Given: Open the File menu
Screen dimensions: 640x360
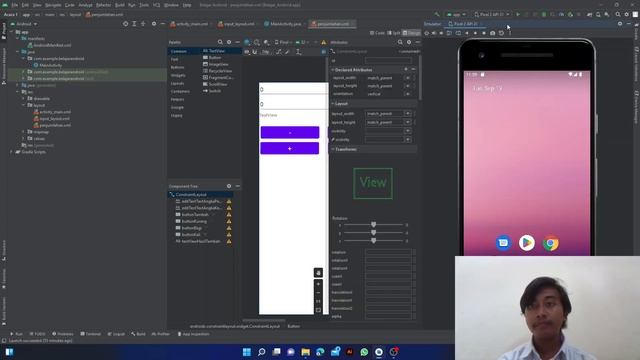Looking at the screenshot, I should coord(15,5).
